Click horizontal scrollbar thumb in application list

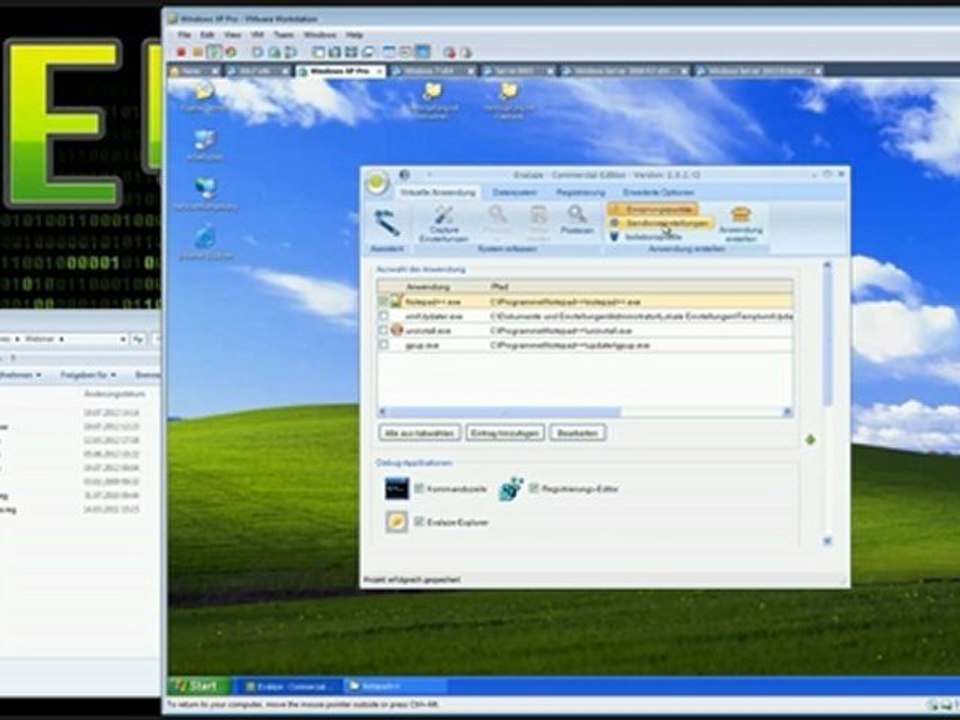(x=505, y=412)
